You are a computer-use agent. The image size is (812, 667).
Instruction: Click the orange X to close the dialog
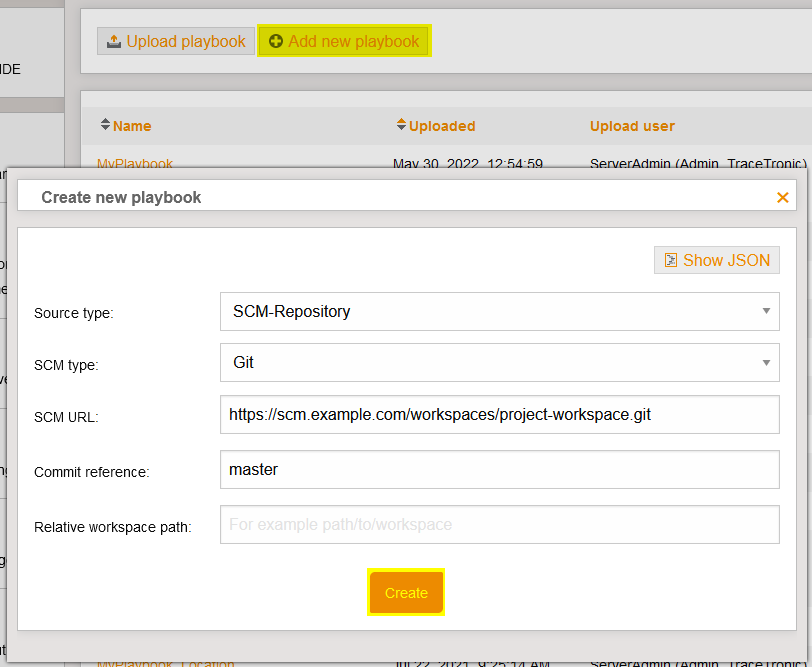click(x=783, y=197)
